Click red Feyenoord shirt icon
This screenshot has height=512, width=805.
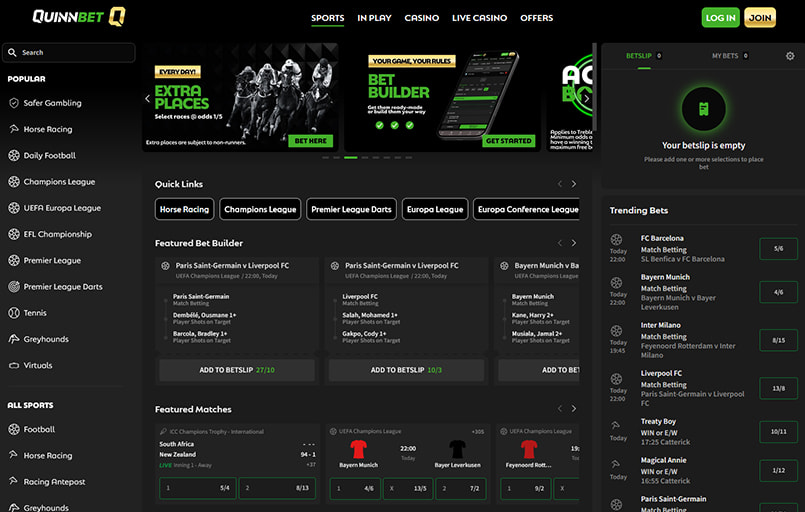pyautogui.click(x=529, y=449)
